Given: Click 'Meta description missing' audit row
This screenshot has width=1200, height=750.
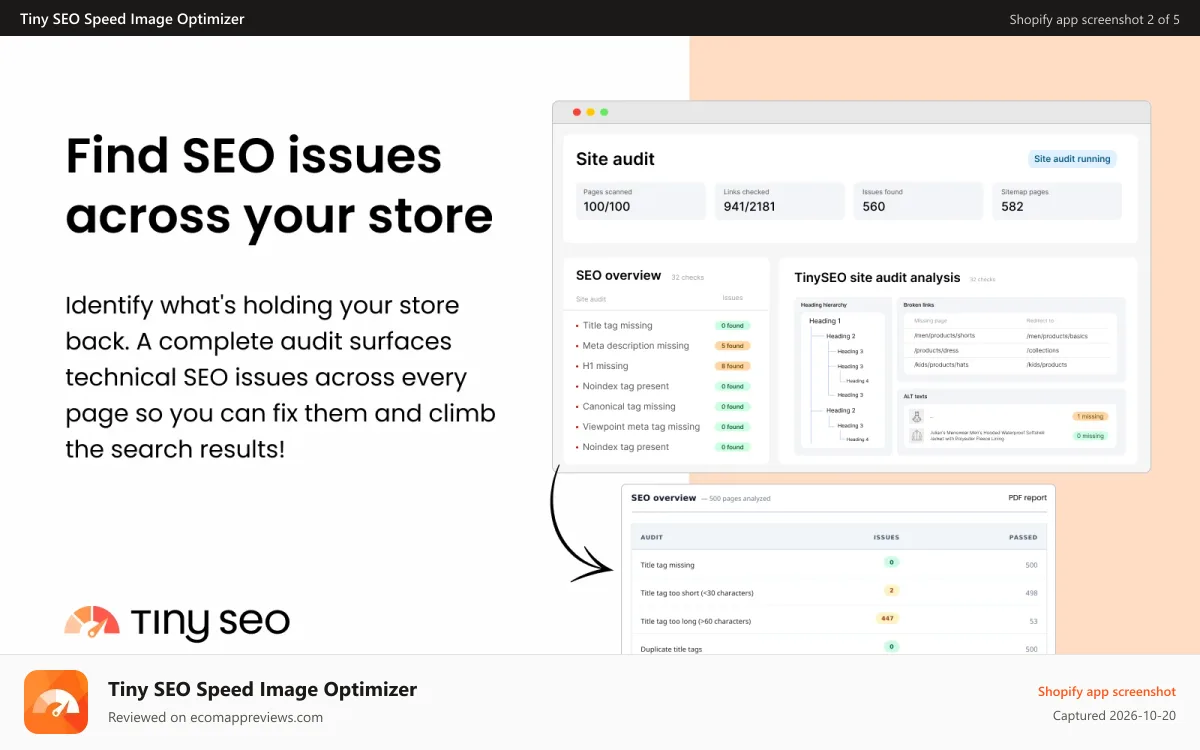Looking at the screenshot, I should coord(663,346).
